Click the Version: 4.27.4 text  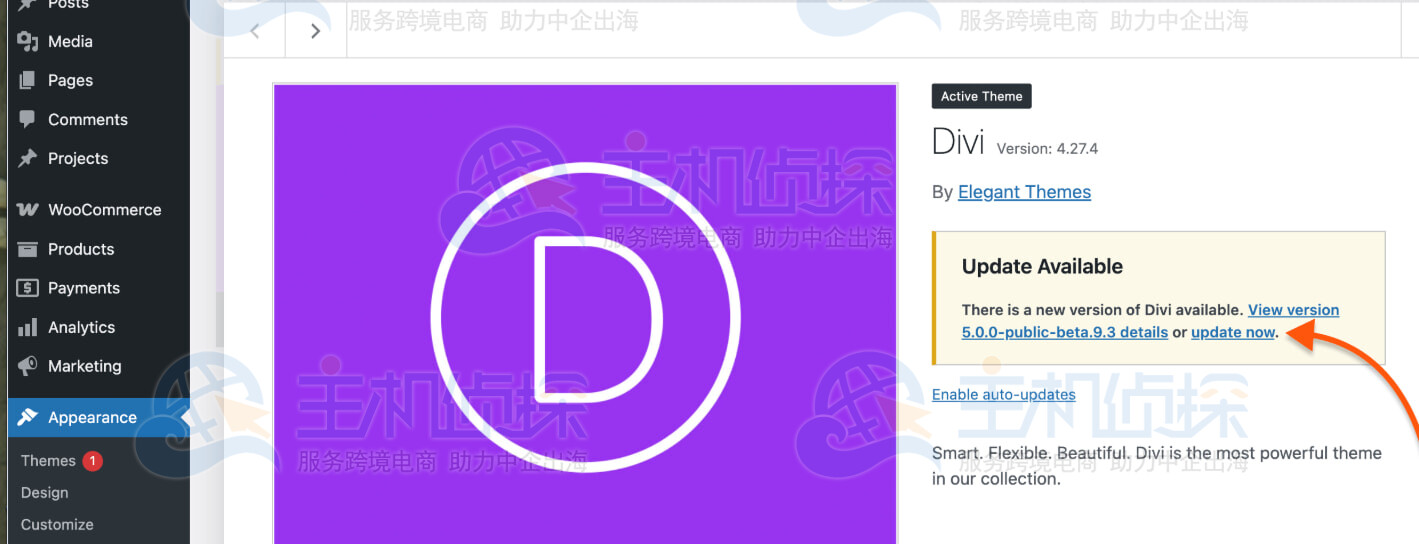pos(1047,148)
